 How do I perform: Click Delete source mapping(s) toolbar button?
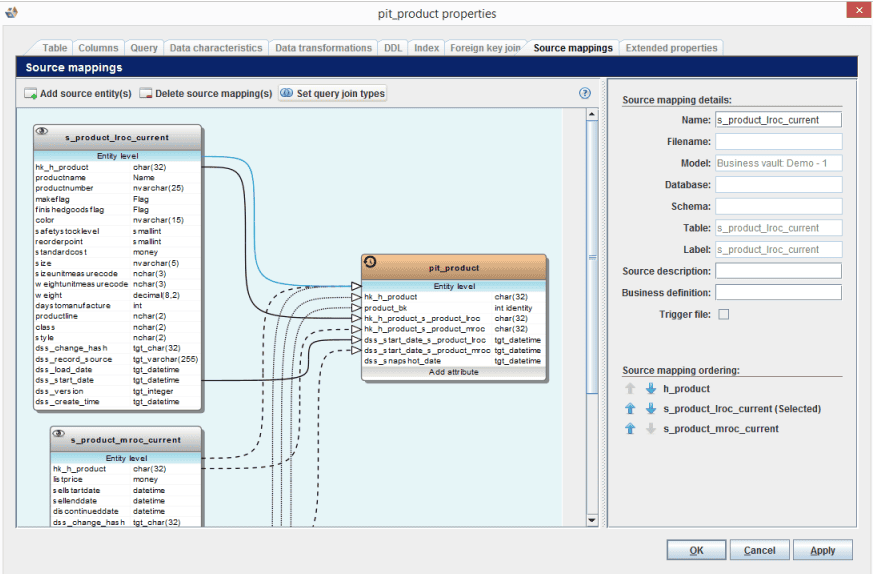point(206,94)
